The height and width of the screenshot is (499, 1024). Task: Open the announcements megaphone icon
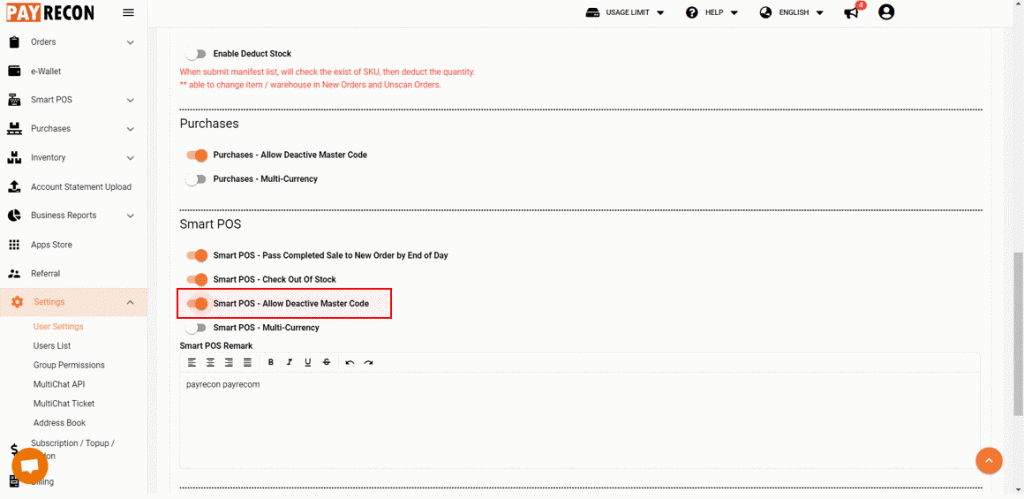pos(851,12)
